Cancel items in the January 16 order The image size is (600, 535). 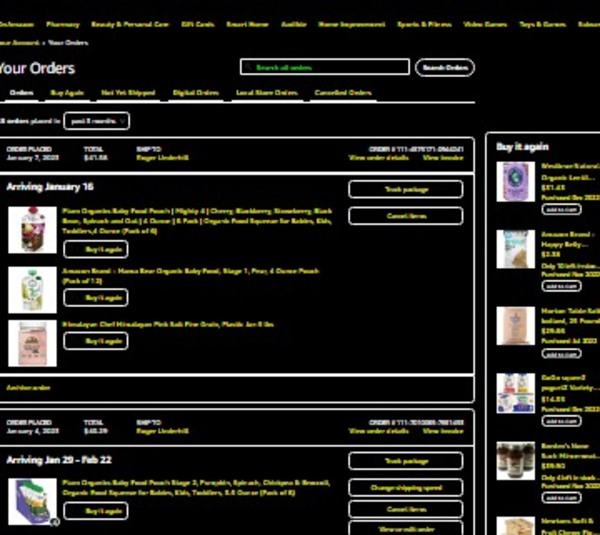(x=405, y=216)
